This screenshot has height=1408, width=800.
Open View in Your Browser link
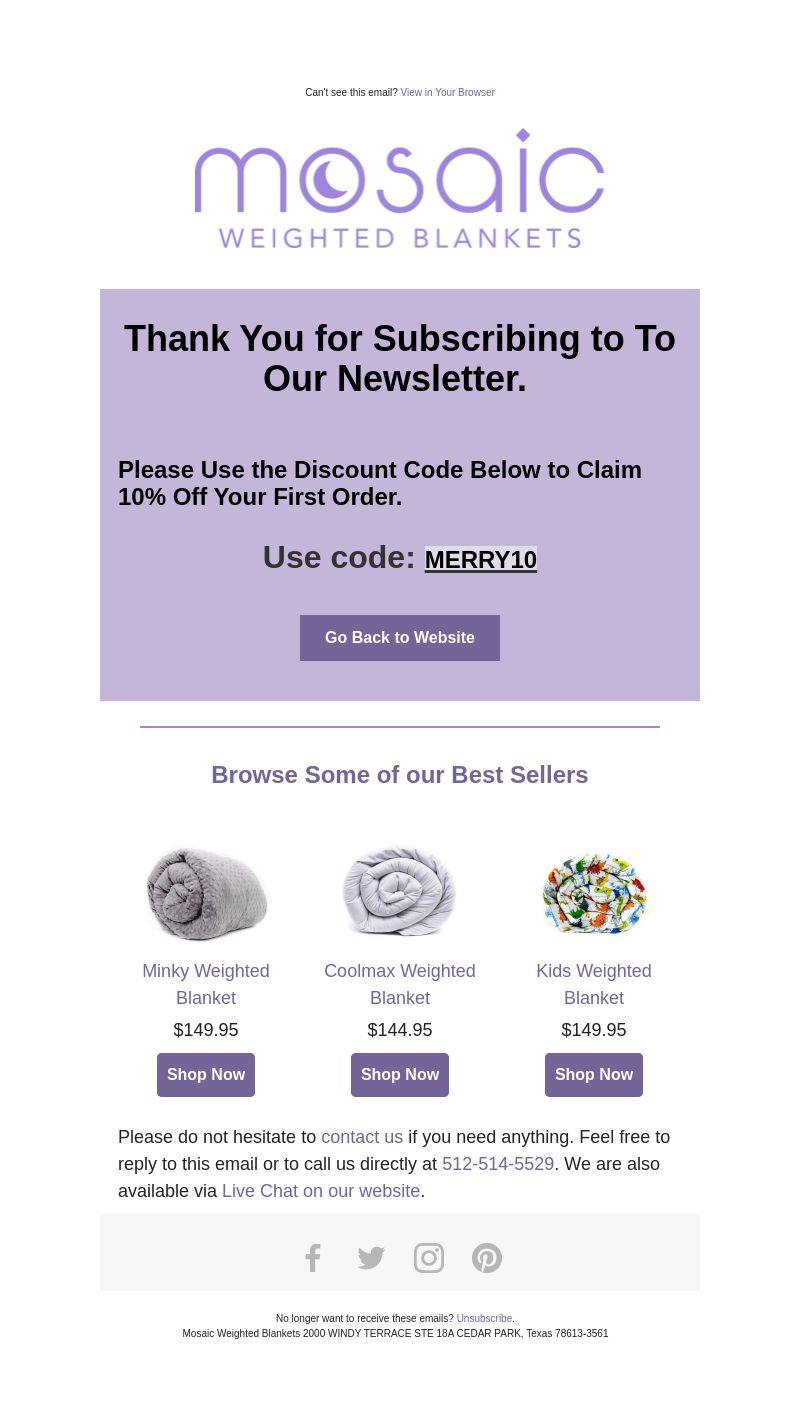[447, 93]
